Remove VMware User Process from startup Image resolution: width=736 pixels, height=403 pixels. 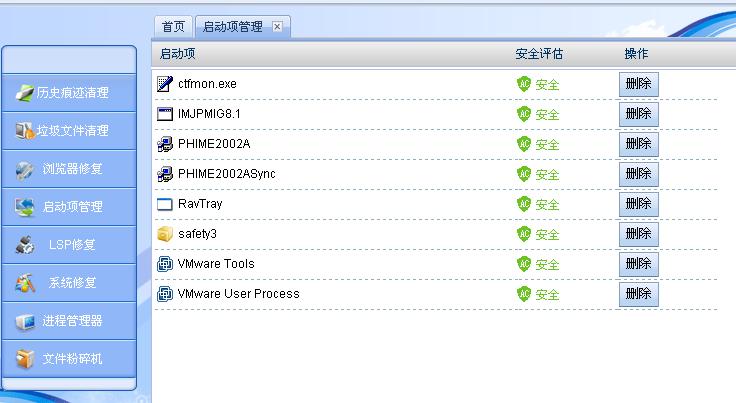click(x=638, y=294)
